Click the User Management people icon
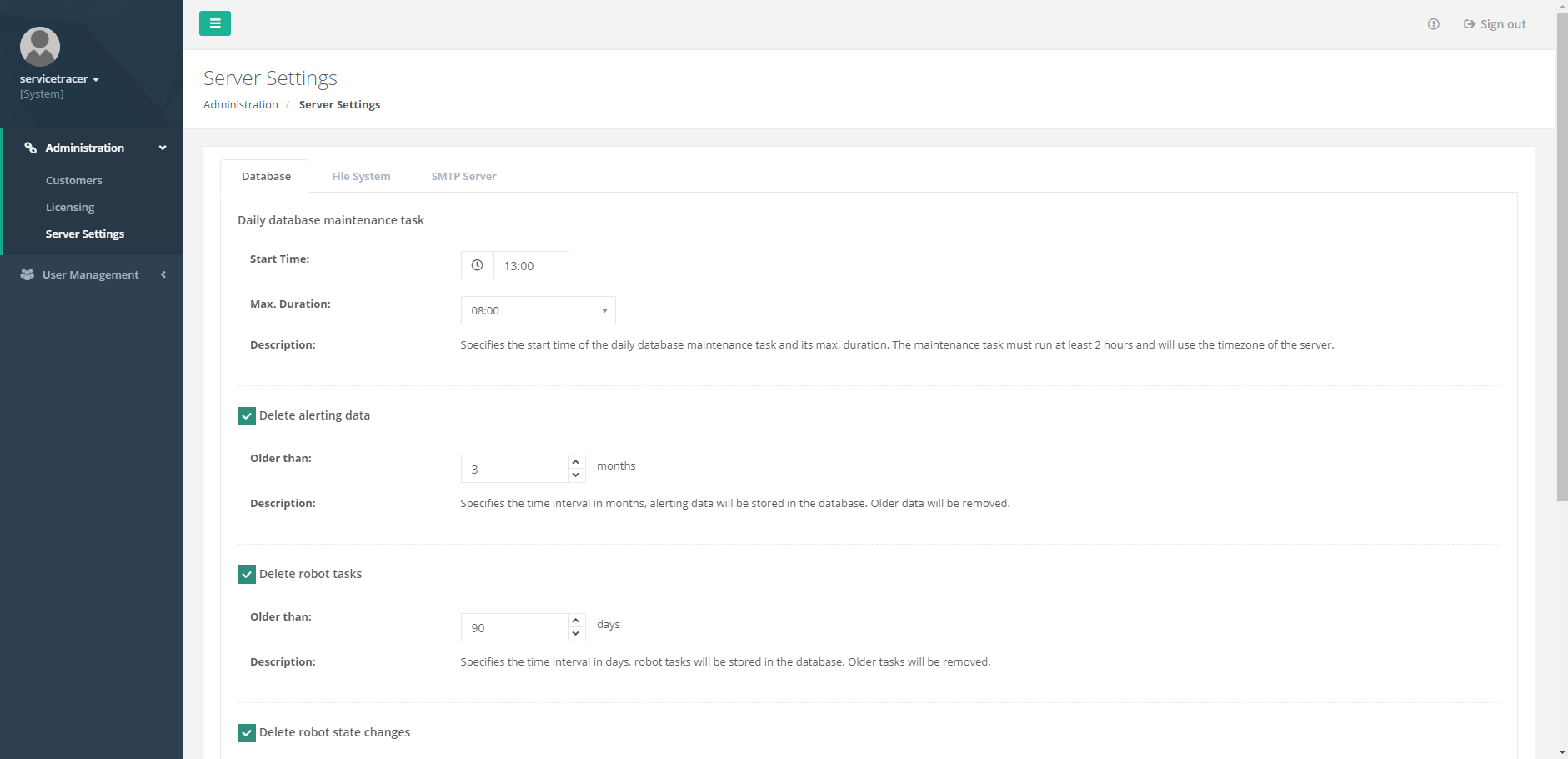This screenshot has width=1568, height=759. tap(28, 274)
